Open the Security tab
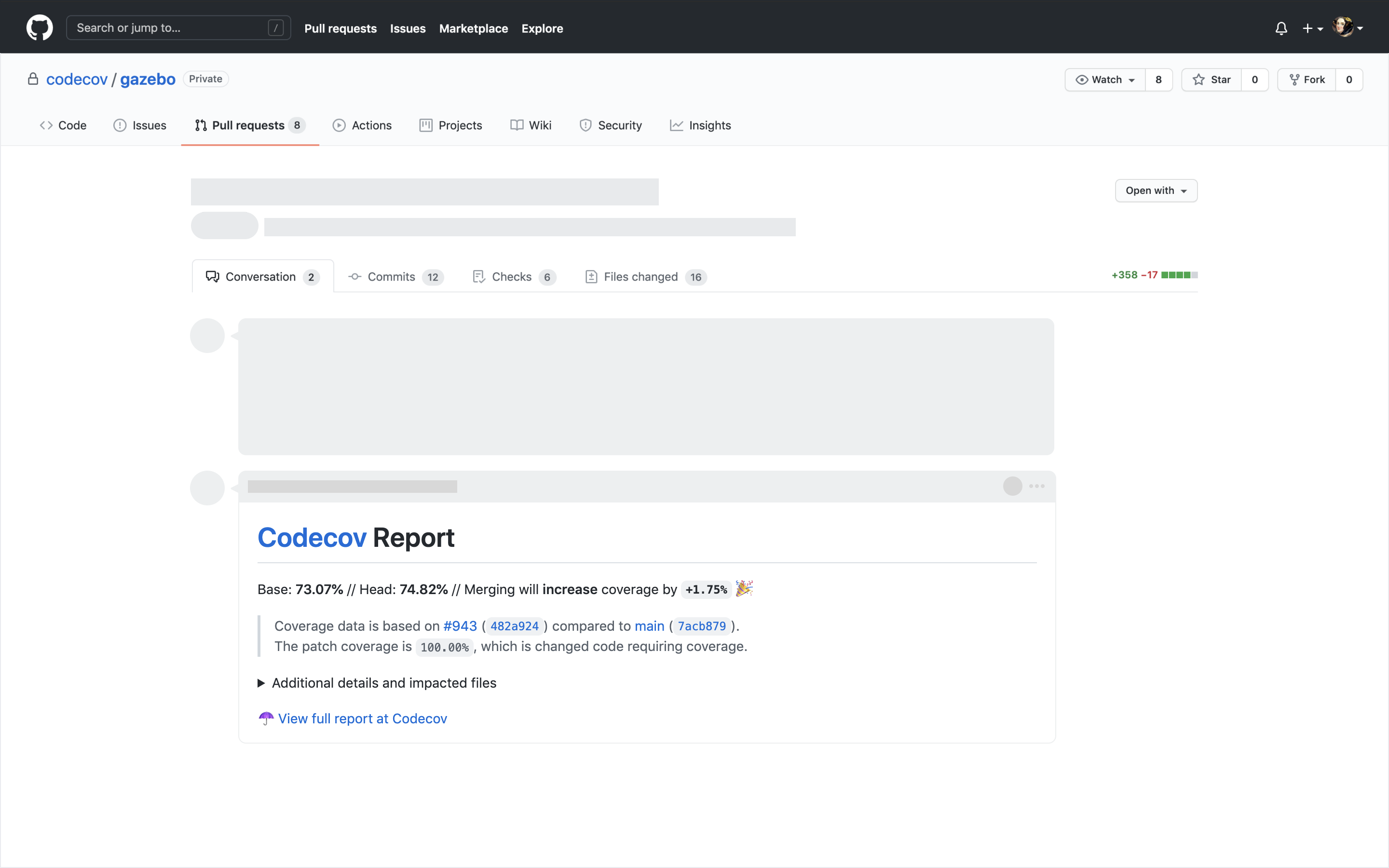 tap(610, 125)
